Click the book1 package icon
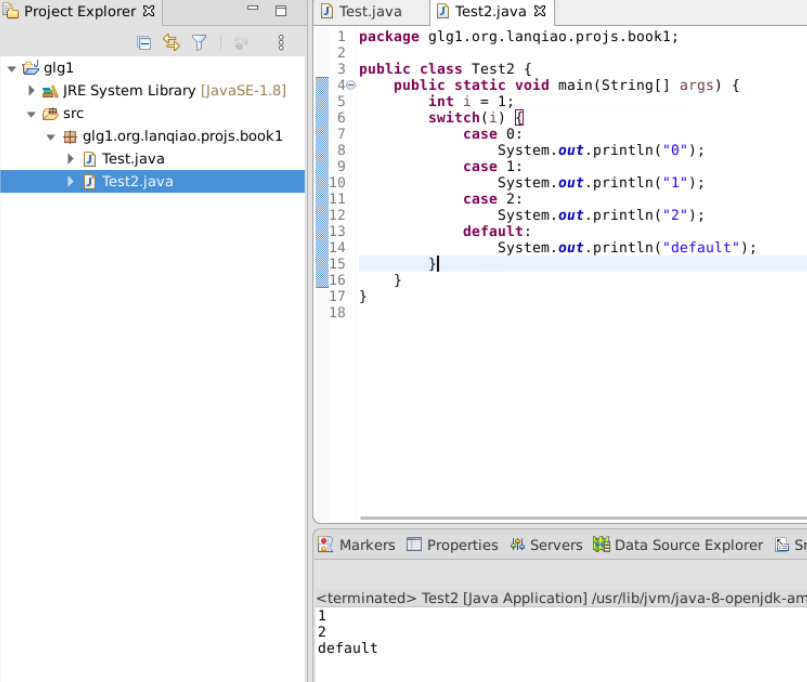Viewport: 807px width, 682px height. coord(70,136)
